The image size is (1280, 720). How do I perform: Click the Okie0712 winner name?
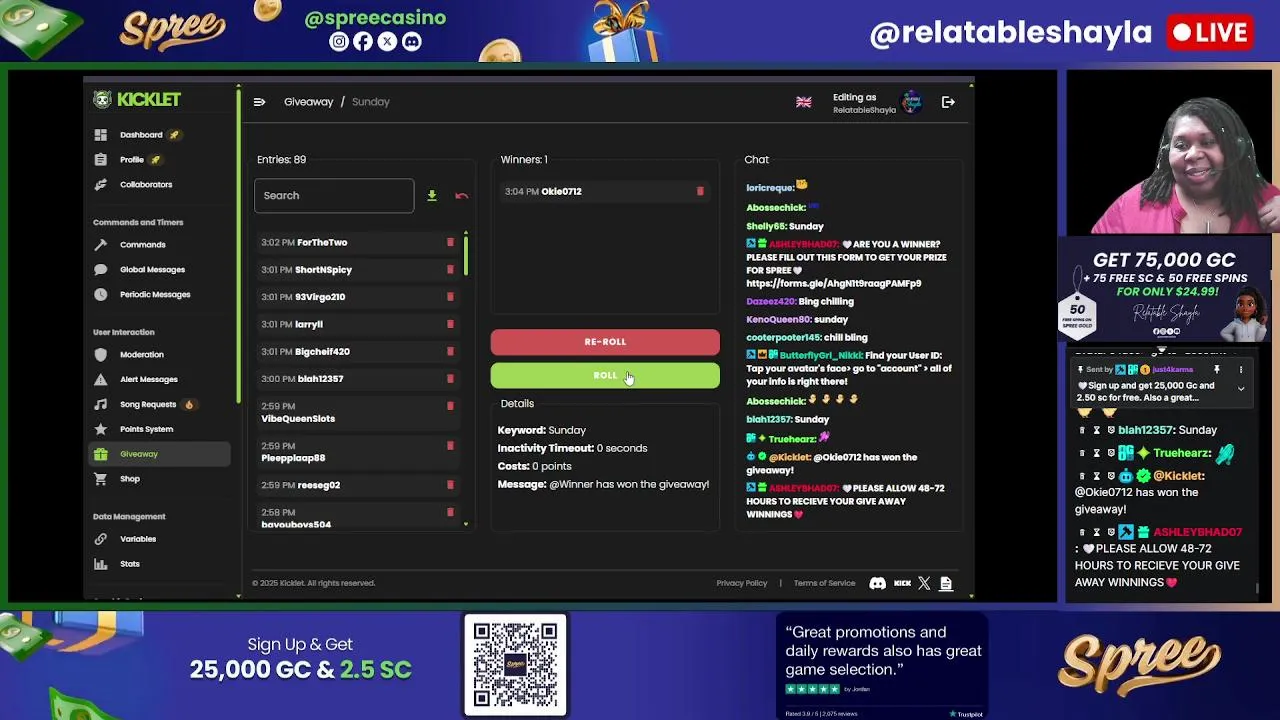561,191
